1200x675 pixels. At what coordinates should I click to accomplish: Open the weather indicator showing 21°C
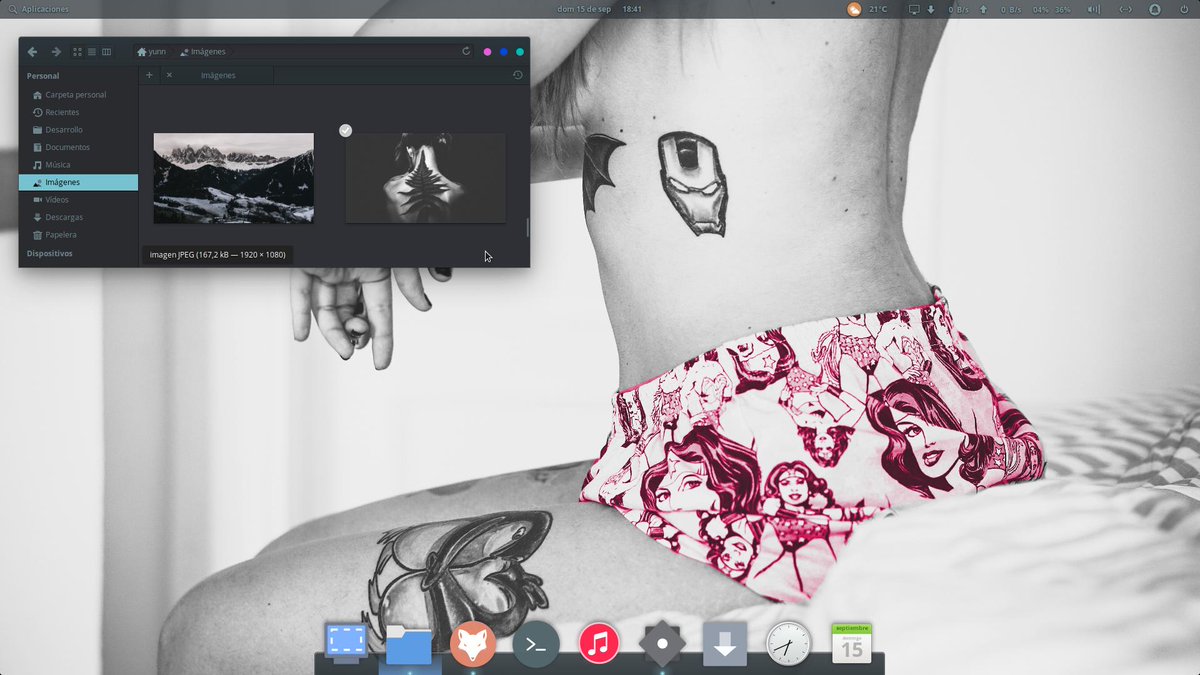click(867, 9)
